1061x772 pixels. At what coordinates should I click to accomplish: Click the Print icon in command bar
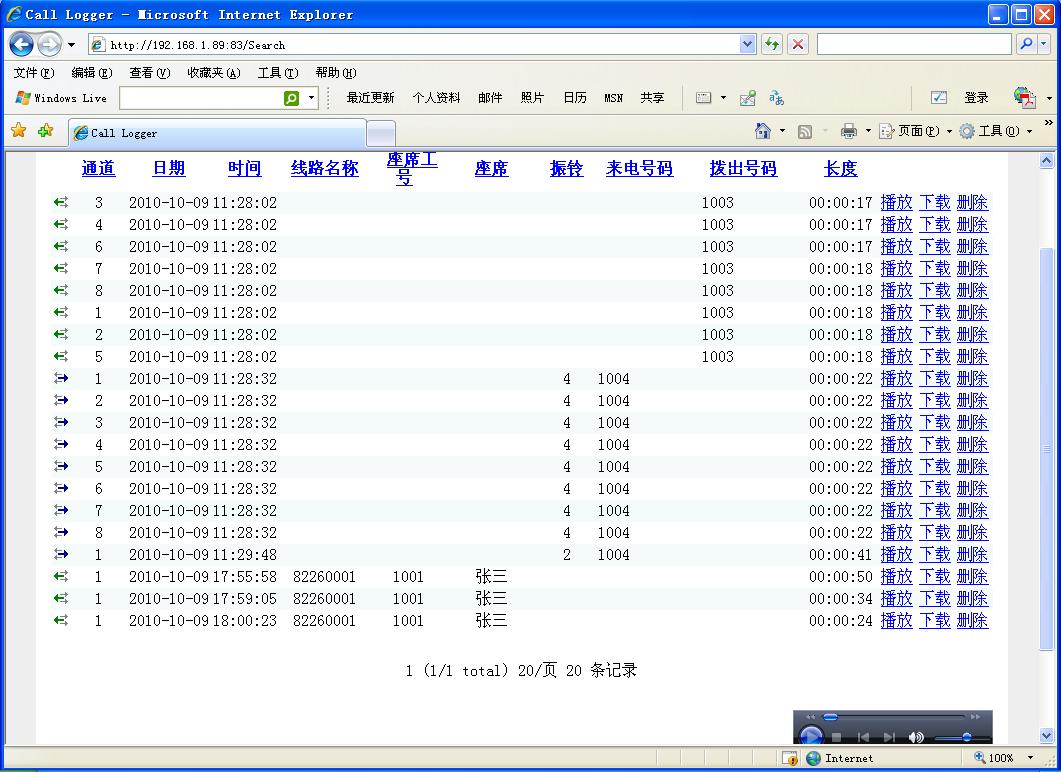(x=849, y=131)
